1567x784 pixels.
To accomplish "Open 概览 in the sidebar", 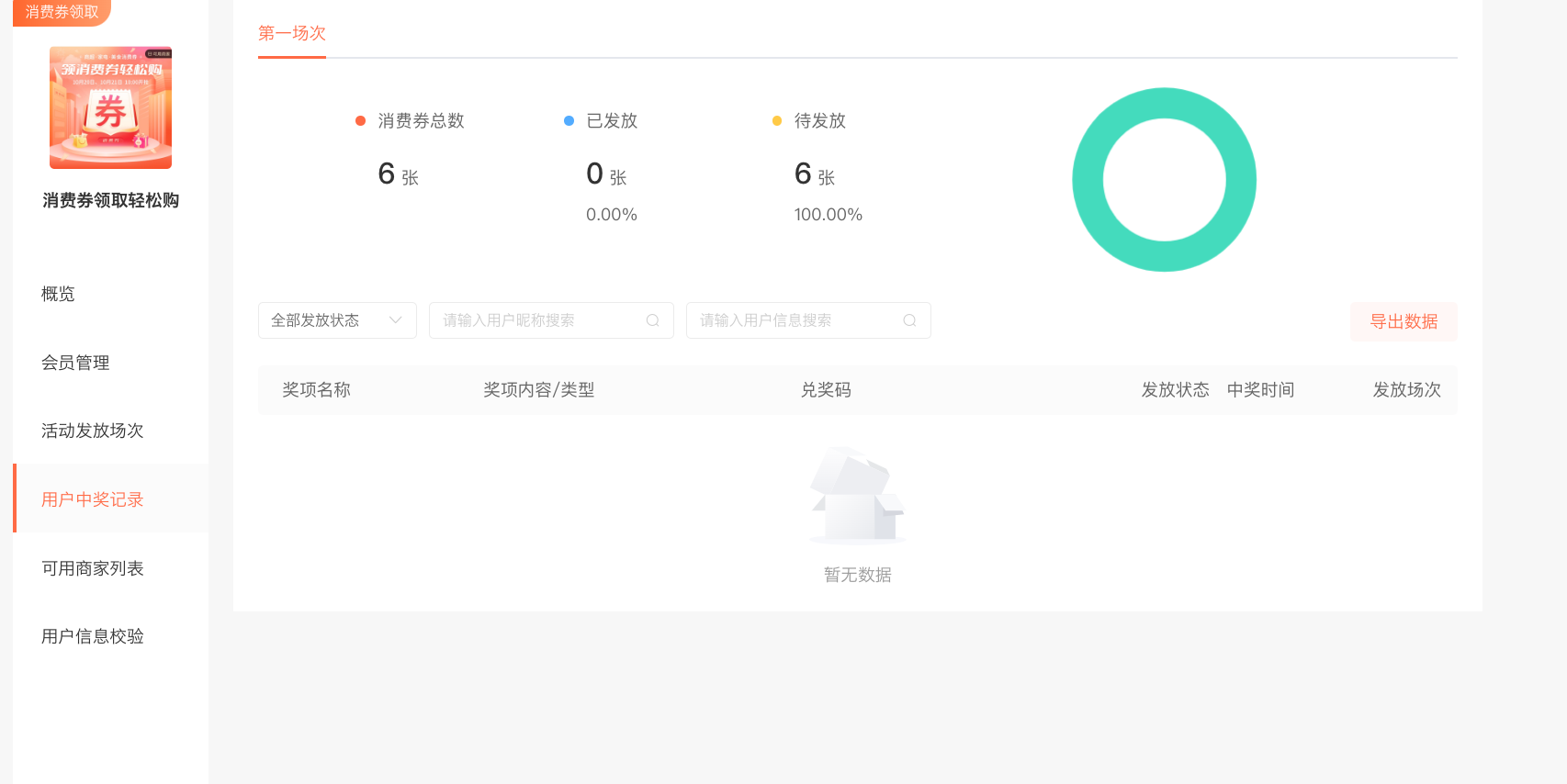I will 58,294.
